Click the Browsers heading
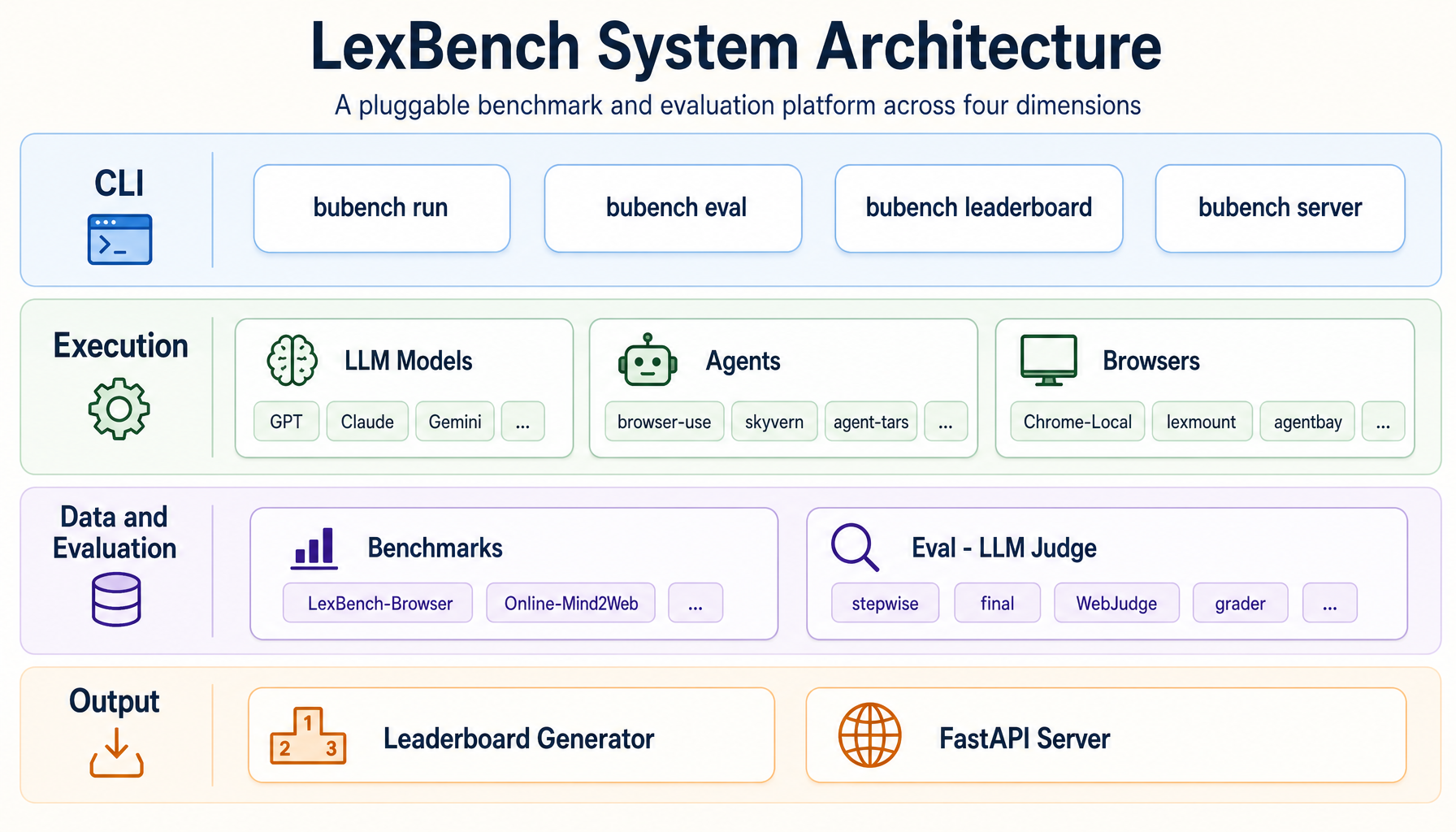Viewport: 1456px width, 832px height. (x=1150, y=361)
